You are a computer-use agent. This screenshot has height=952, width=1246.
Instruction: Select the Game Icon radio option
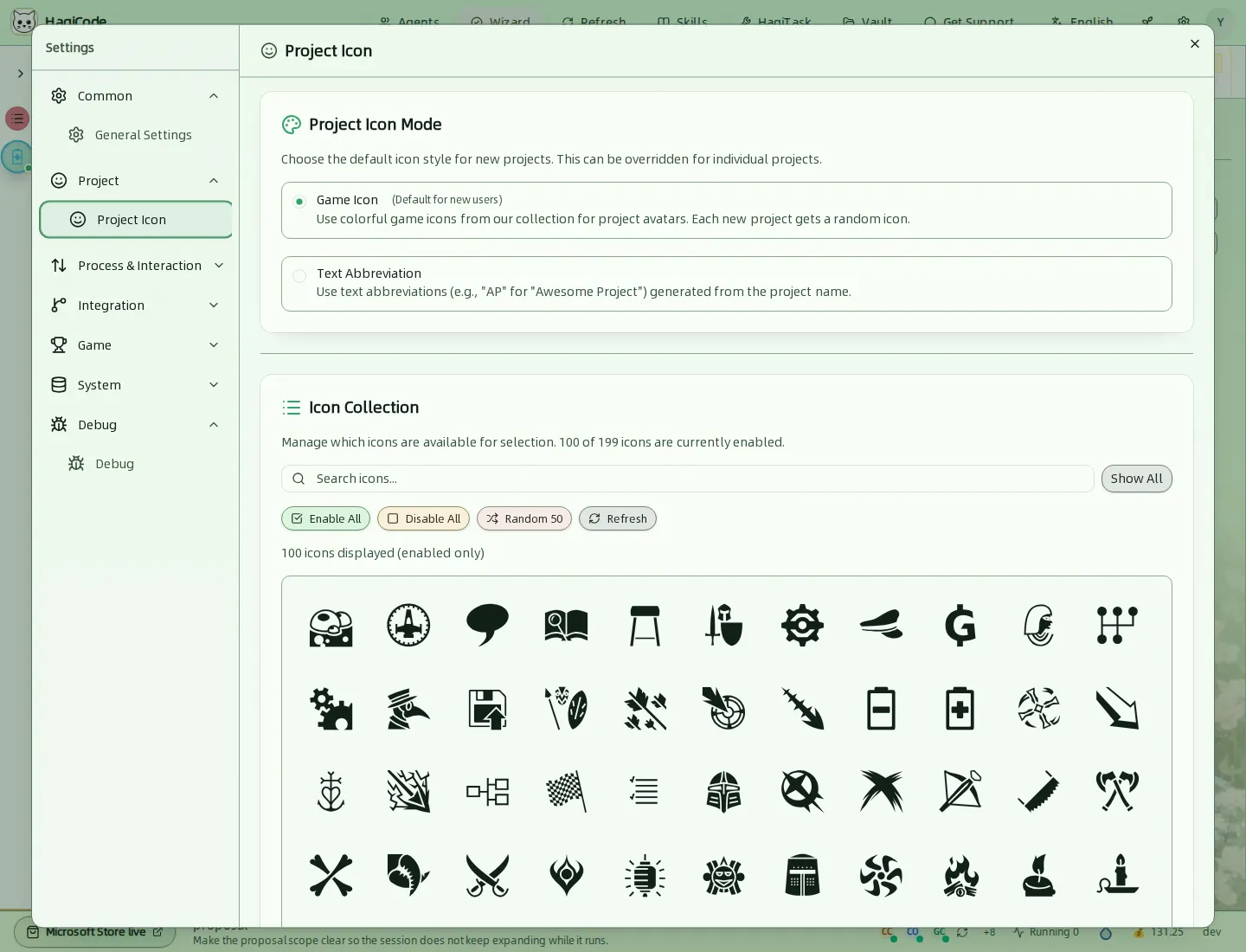point(299,202)
